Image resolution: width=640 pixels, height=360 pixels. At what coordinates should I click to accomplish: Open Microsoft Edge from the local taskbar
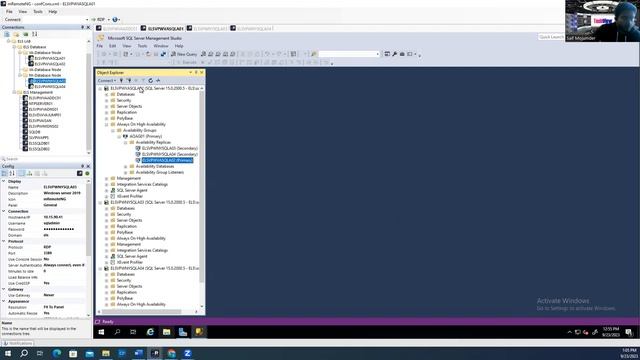click(x=57, y=353)
